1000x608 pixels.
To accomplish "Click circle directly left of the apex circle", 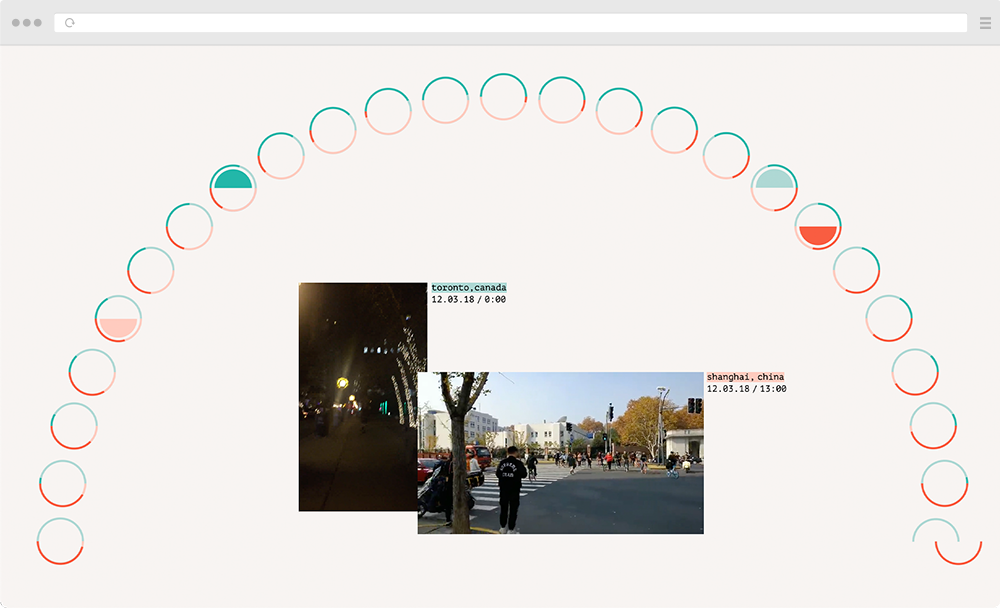I will coord(445,100).
